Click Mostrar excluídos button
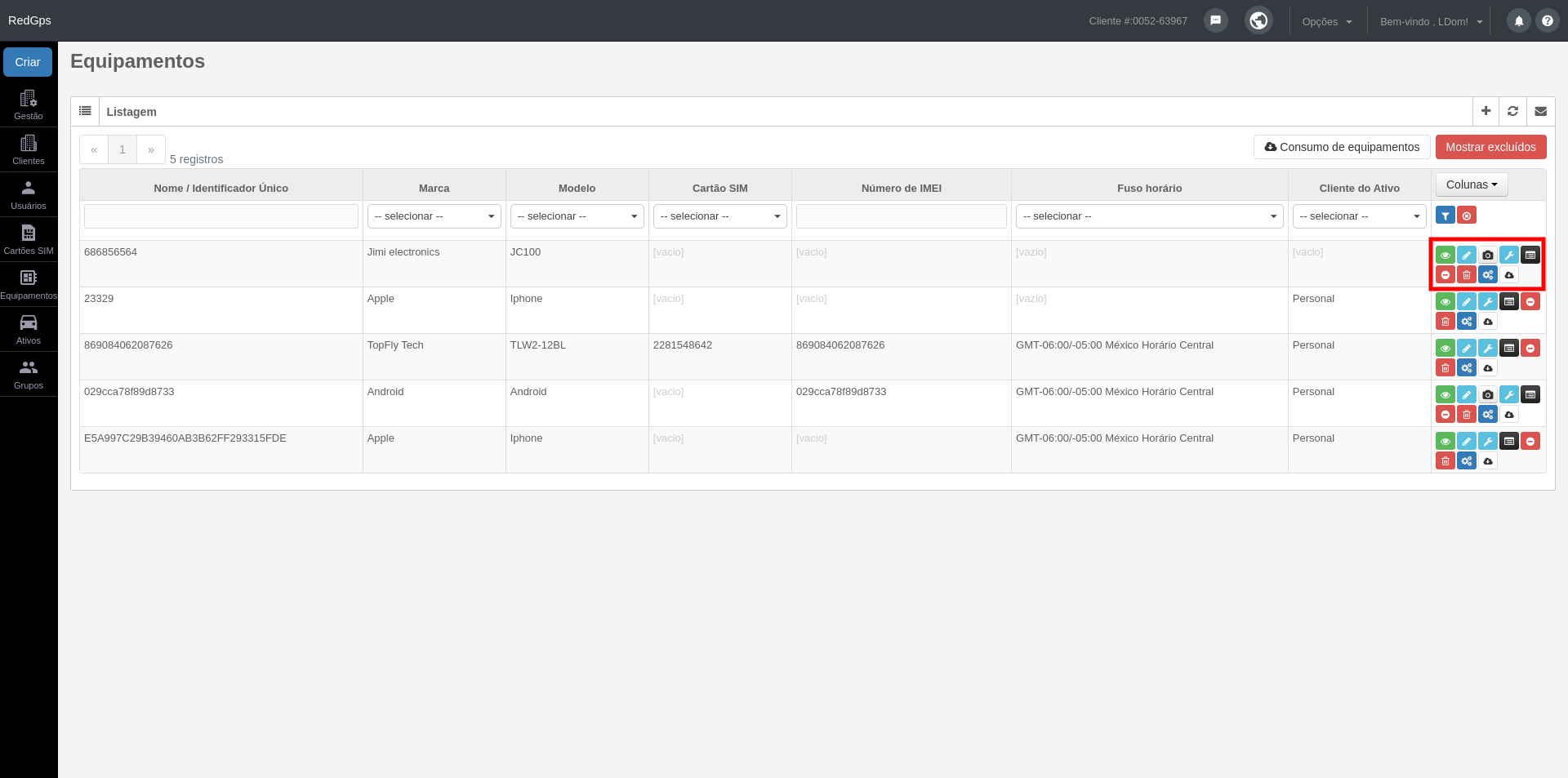The height and width of the screenshot is (778, 1568). [x=1490, y=147]
